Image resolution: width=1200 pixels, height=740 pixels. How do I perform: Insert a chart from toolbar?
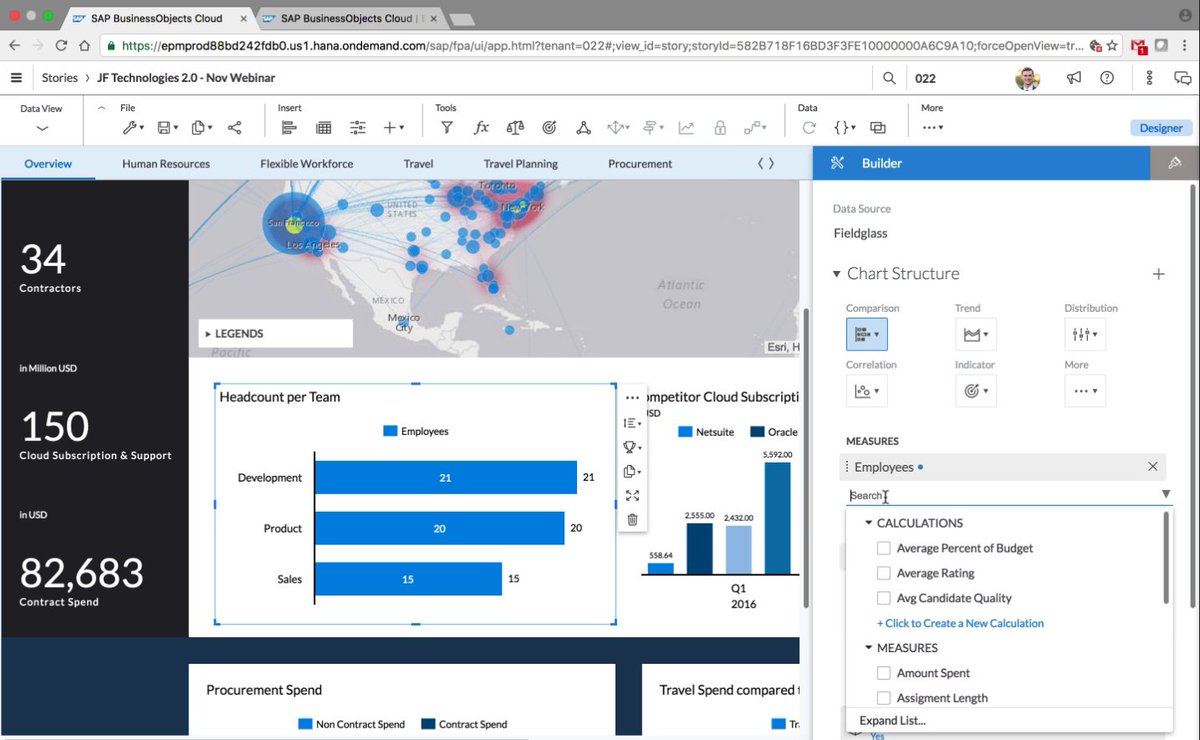click(289, 128)
